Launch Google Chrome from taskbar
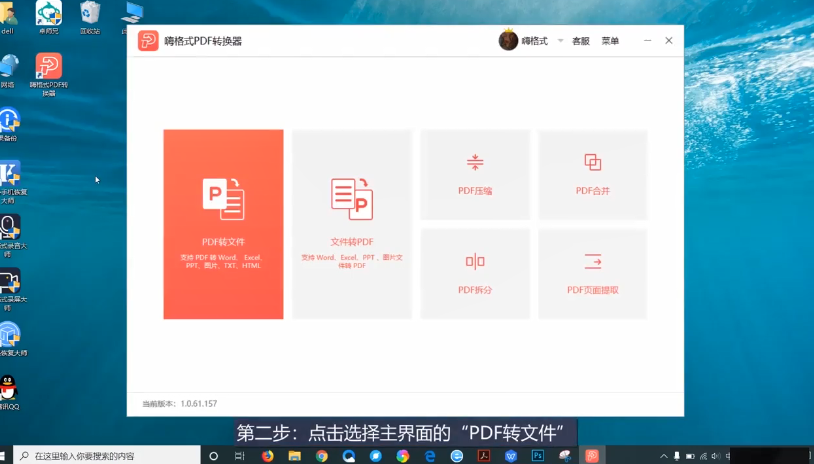The width and height of the screenshot is (814, 464). 321,456
